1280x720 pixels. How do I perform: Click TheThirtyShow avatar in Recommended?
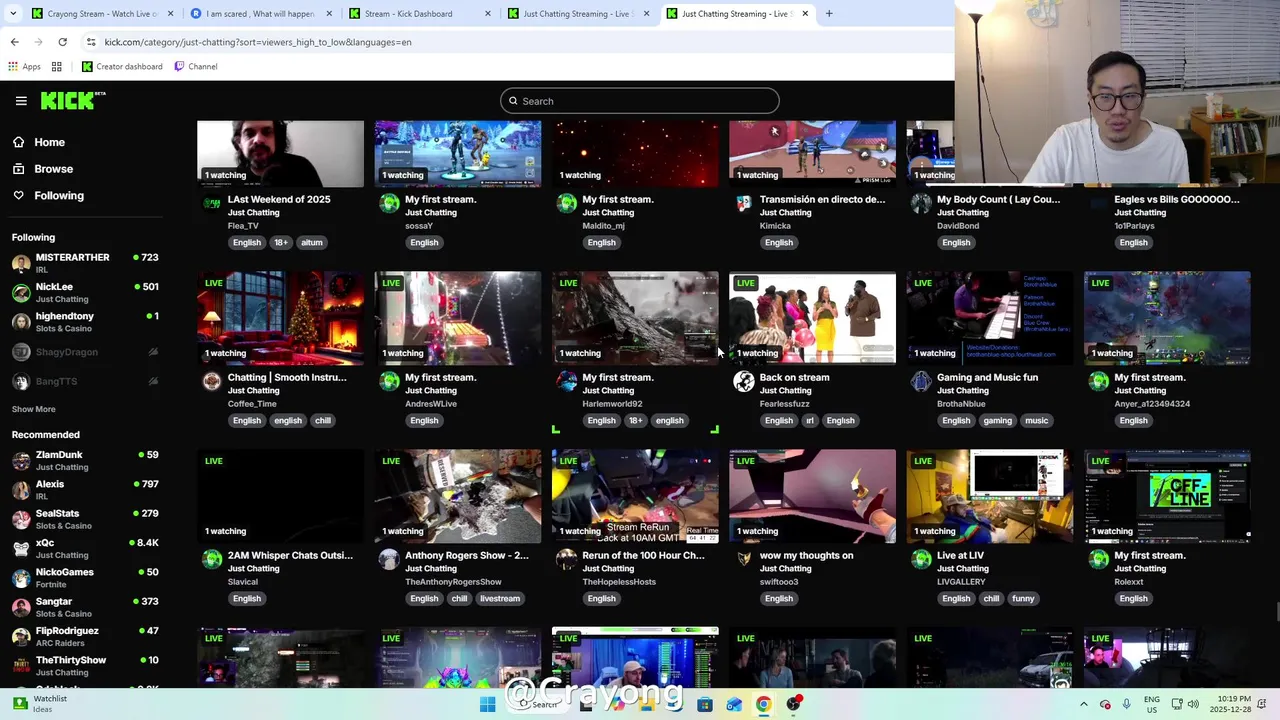point(21,666)
